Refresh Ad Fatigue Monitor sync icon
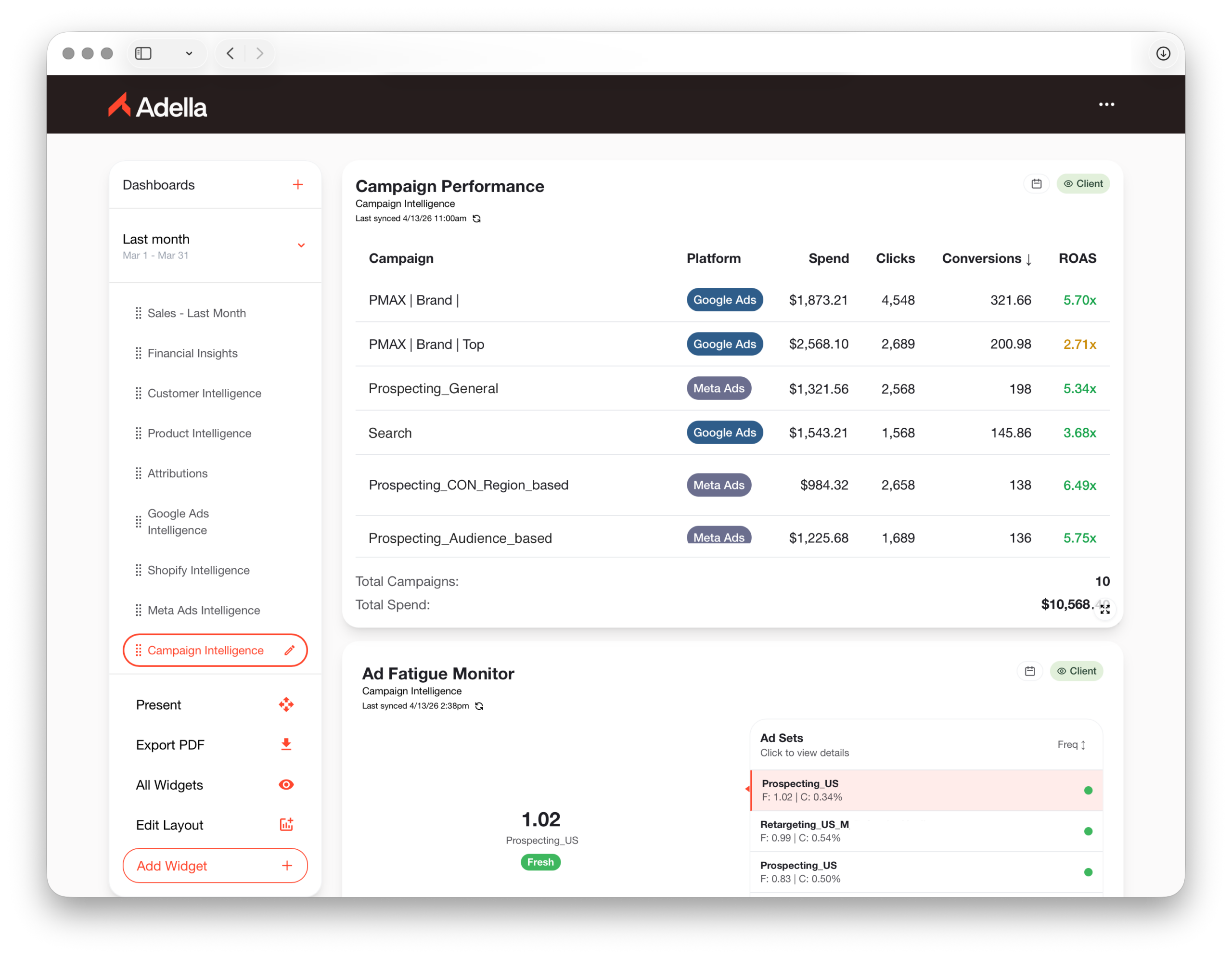The image size is (1232, 959). [479, 706]
